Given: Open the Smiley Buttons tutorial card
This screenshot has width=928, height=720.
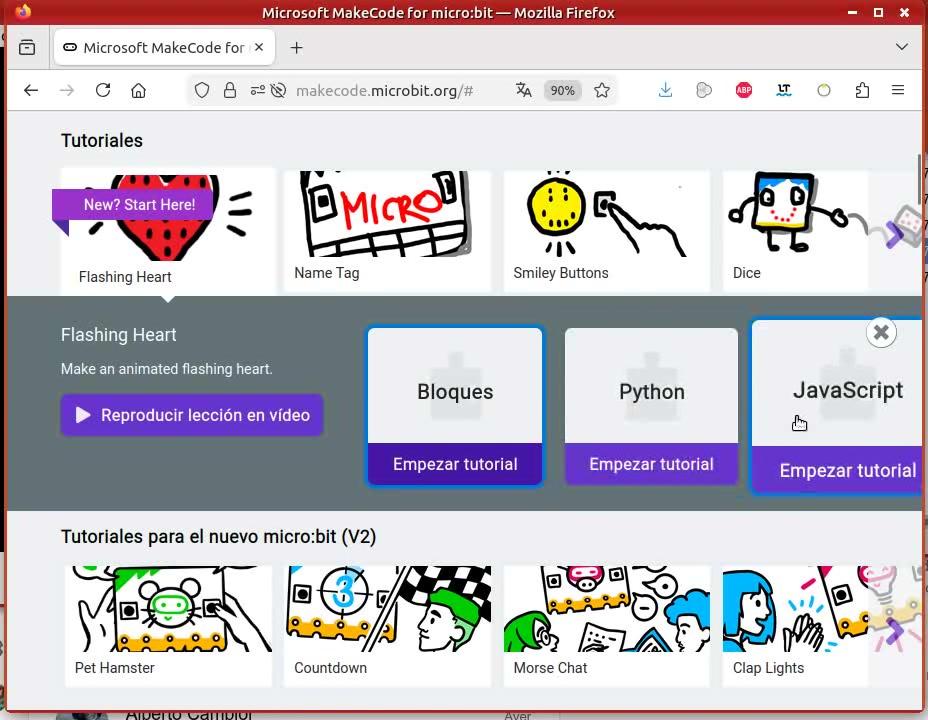Looking at the screenshot, I should click(607, 231).
